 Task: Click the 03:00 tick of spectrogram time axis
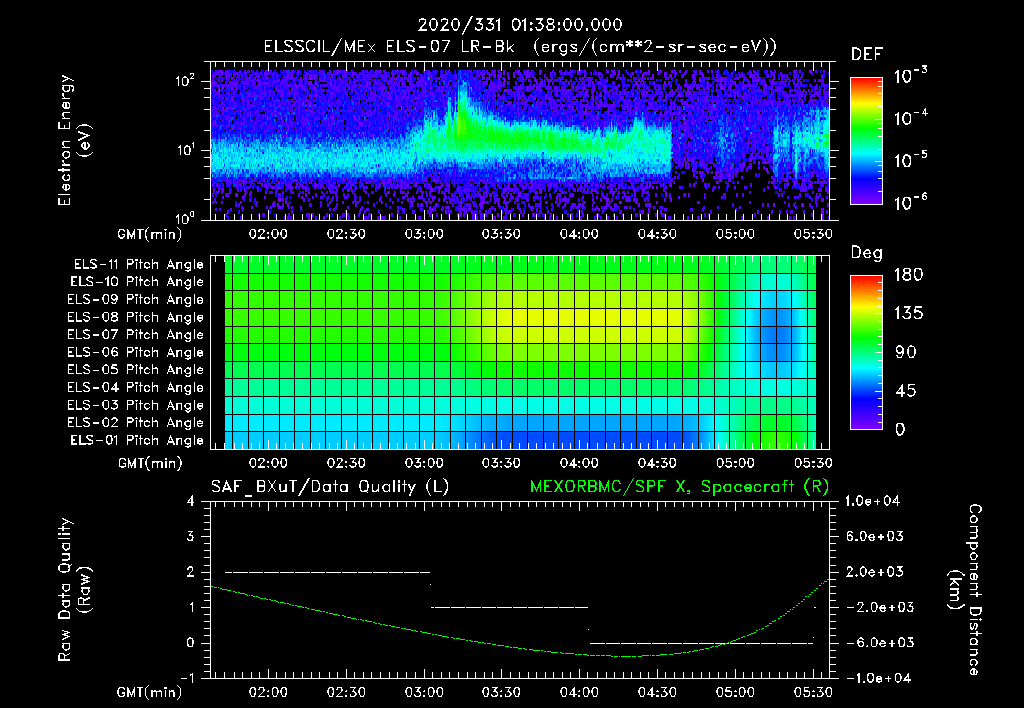coord(424,234)
